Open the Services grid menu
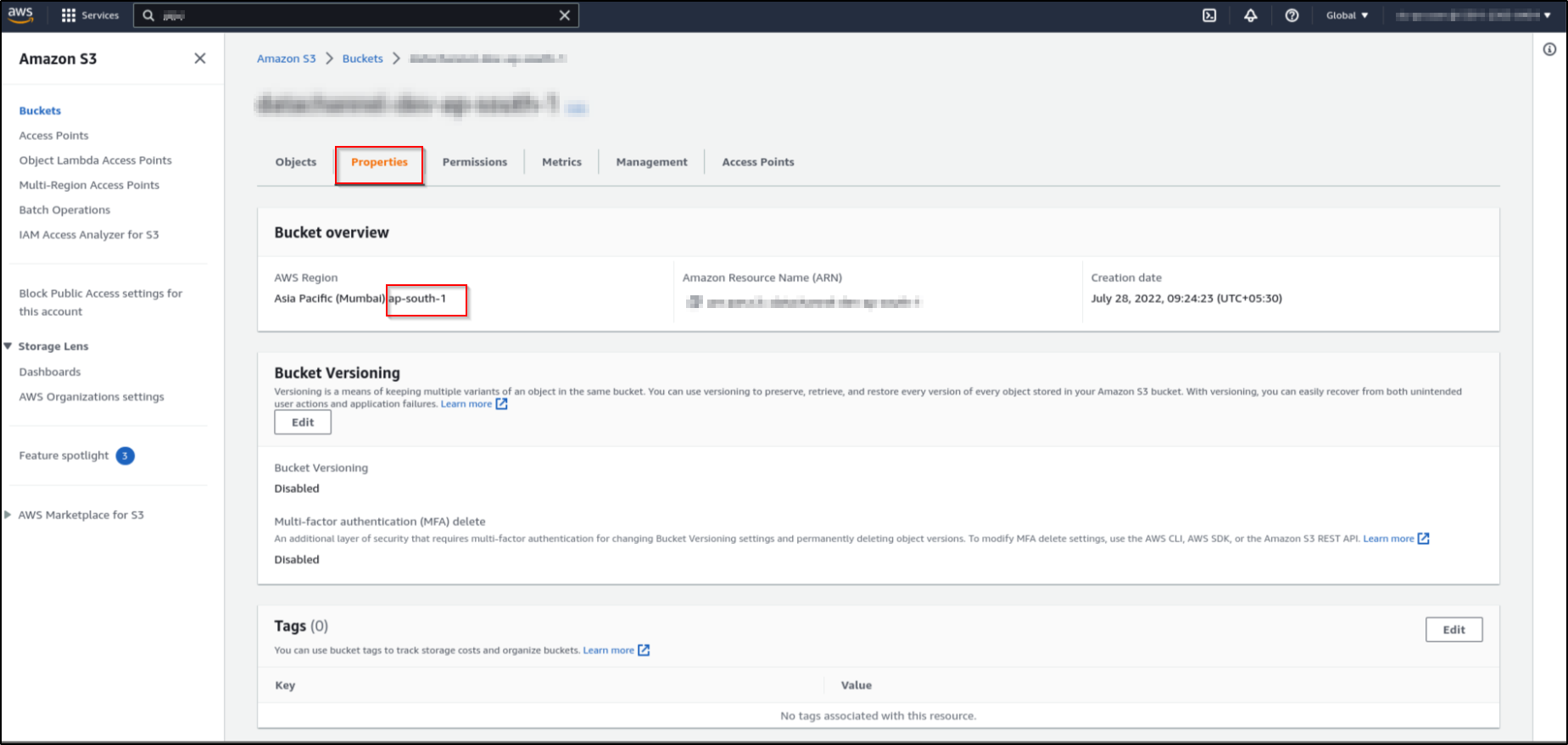 tap(90, 15)
